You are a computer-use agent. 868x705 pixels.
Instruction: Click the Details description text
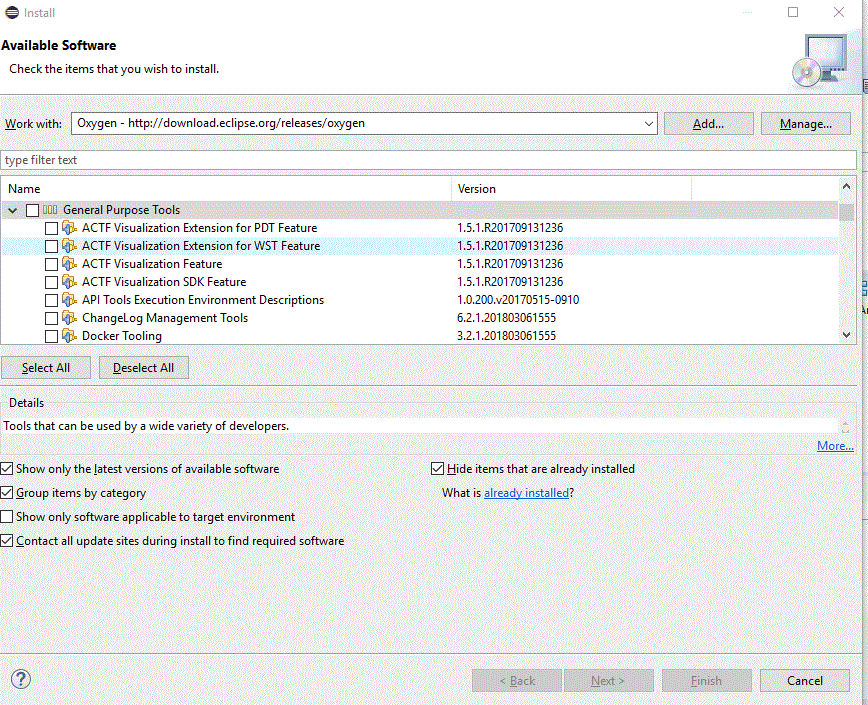tap(146, 426)
